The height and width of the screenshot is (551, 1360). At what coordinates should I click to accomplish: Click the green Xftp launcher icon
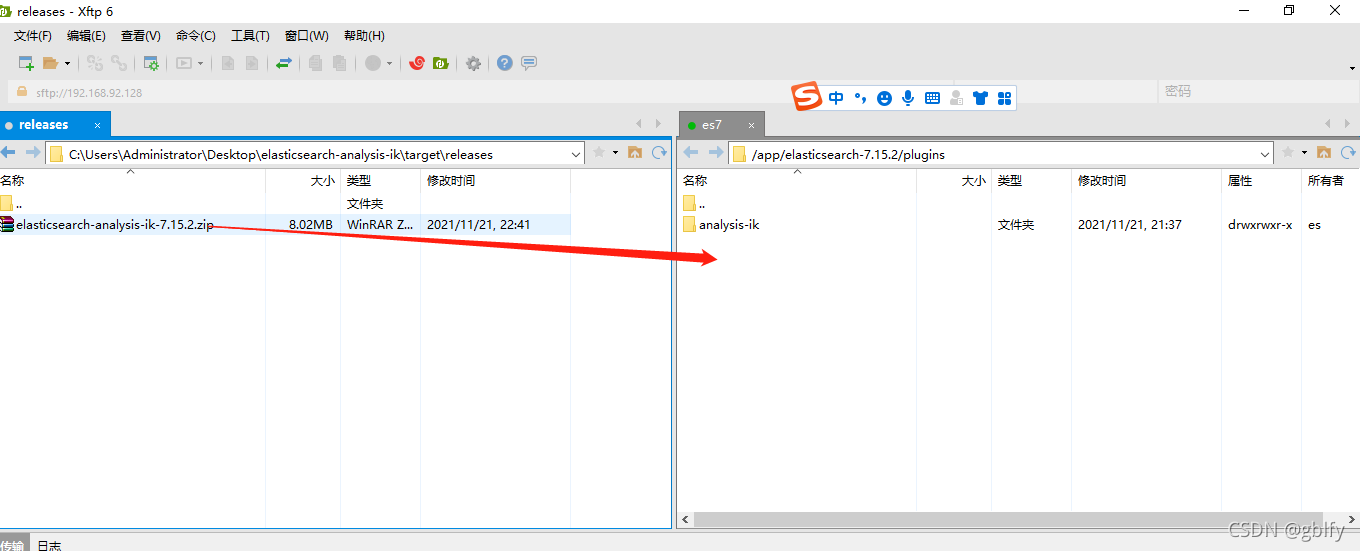point(441,63)
